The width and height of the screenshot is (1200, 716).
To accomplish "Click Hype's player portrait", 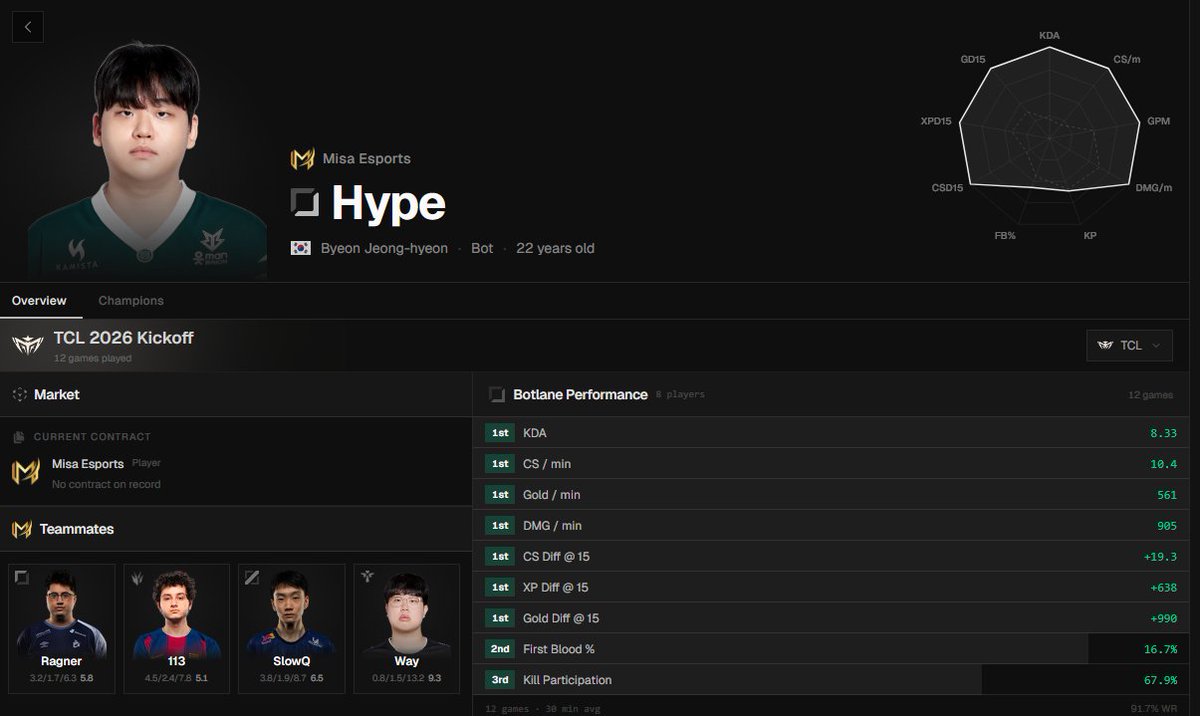I will pos(148,160).
